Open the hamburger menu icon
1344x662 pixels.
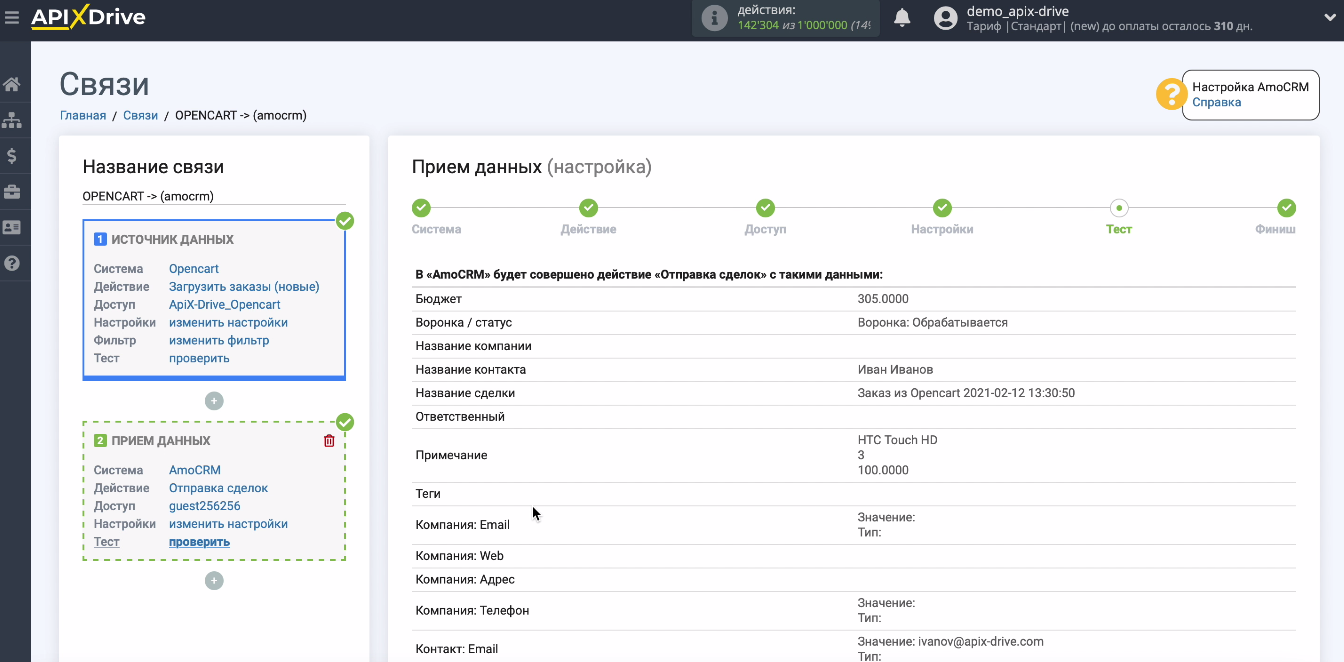pos(12,17)
